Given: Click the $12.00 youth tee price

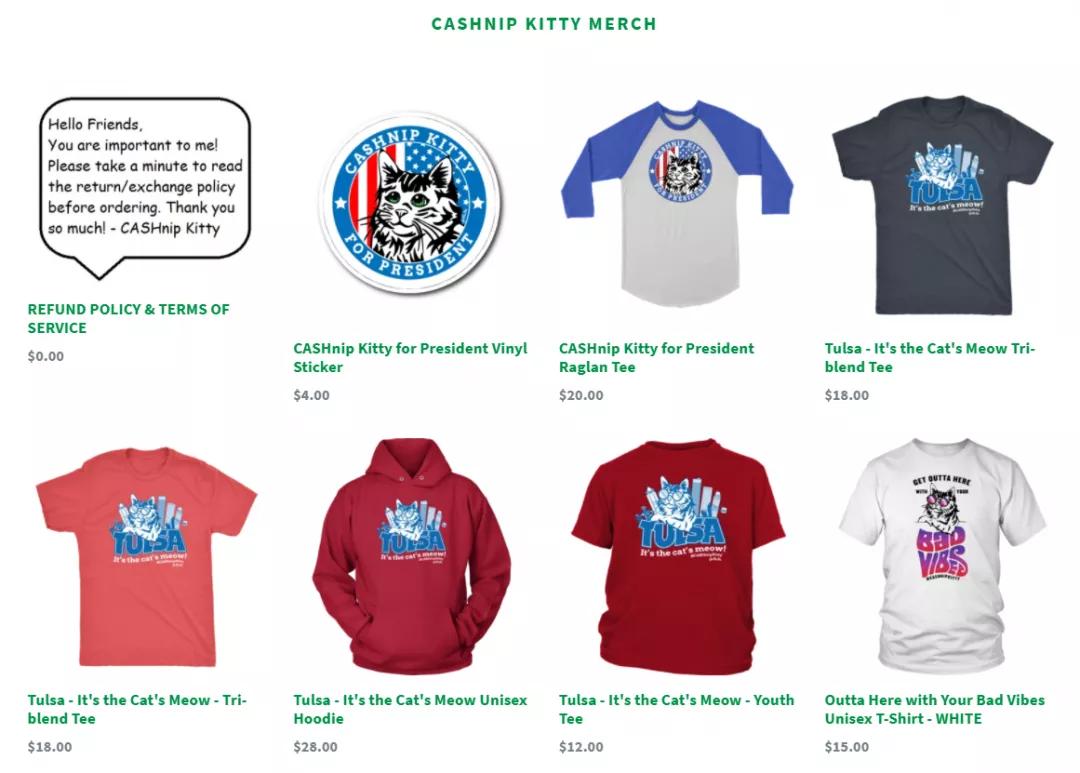Looking at the screenshot, I should (581, 747).
